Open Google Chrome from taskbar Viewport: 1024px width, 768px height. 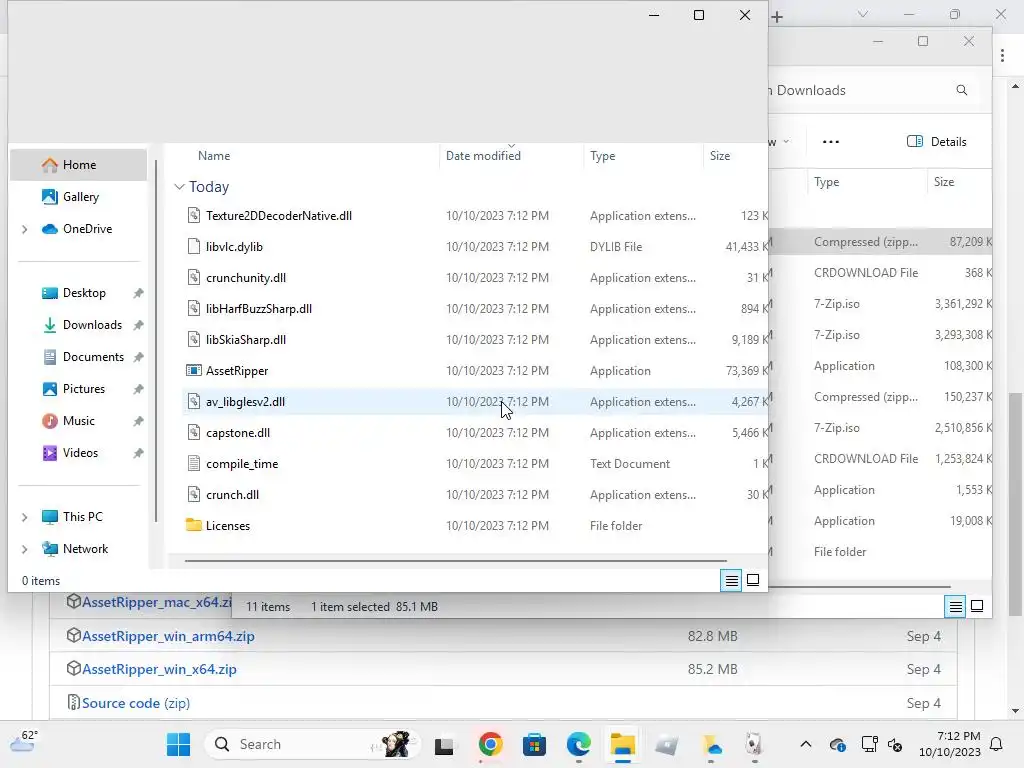490,744
